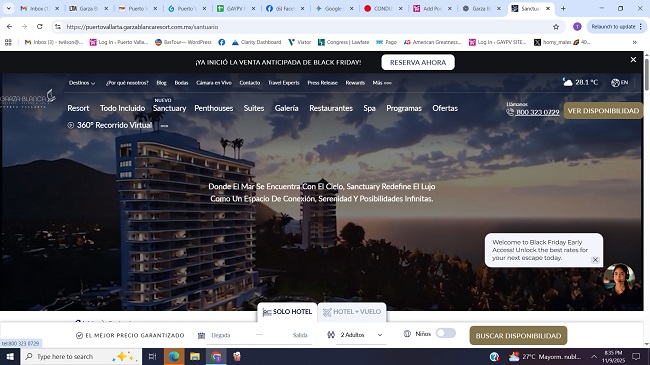Screen dimensions: 650x365
Task: Open the Todo Incluido menu
Action: pos(122,108)
